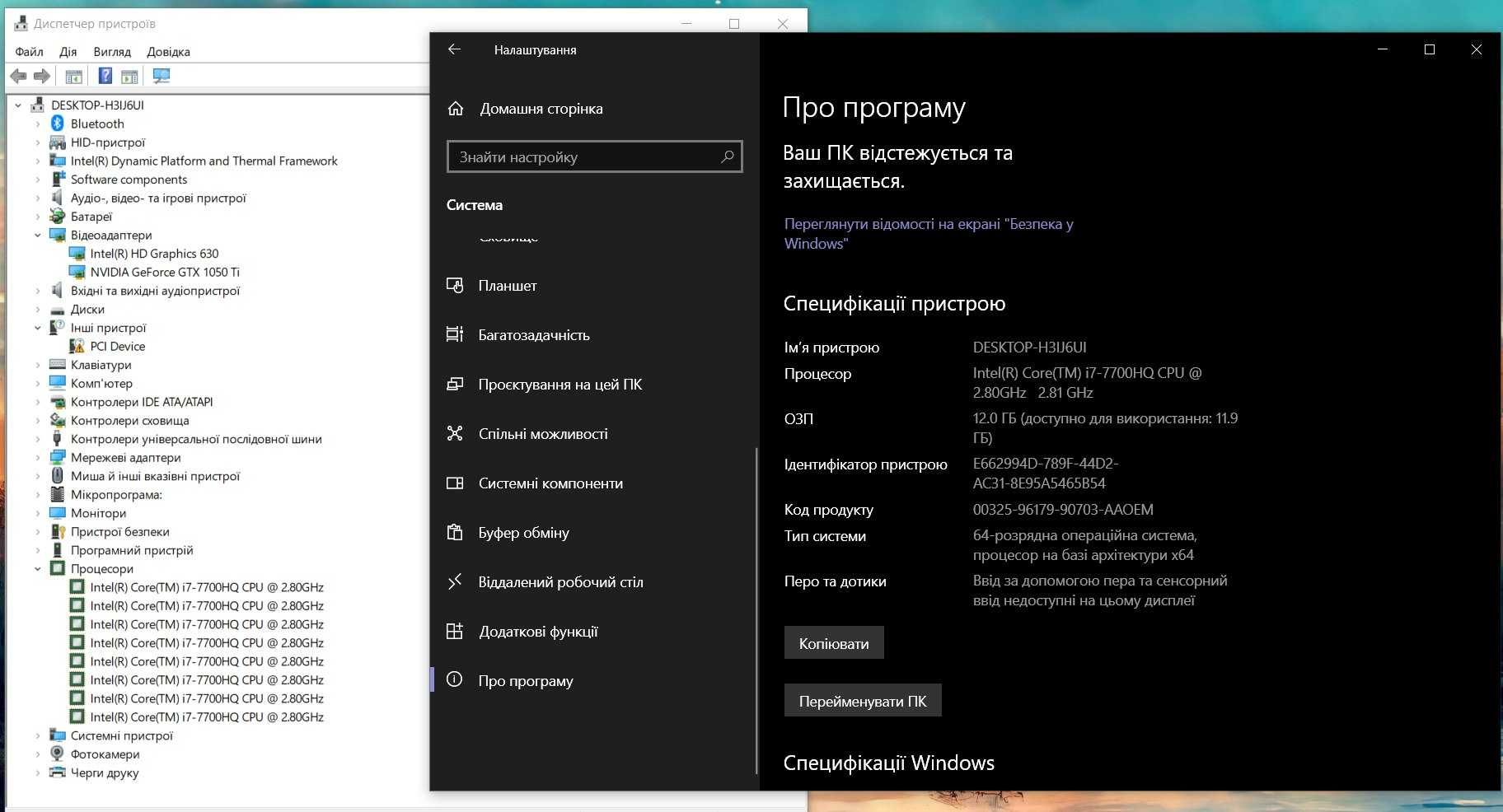
Task: Collapse the Інші пристрої node
Action: (x=38, y=328)
